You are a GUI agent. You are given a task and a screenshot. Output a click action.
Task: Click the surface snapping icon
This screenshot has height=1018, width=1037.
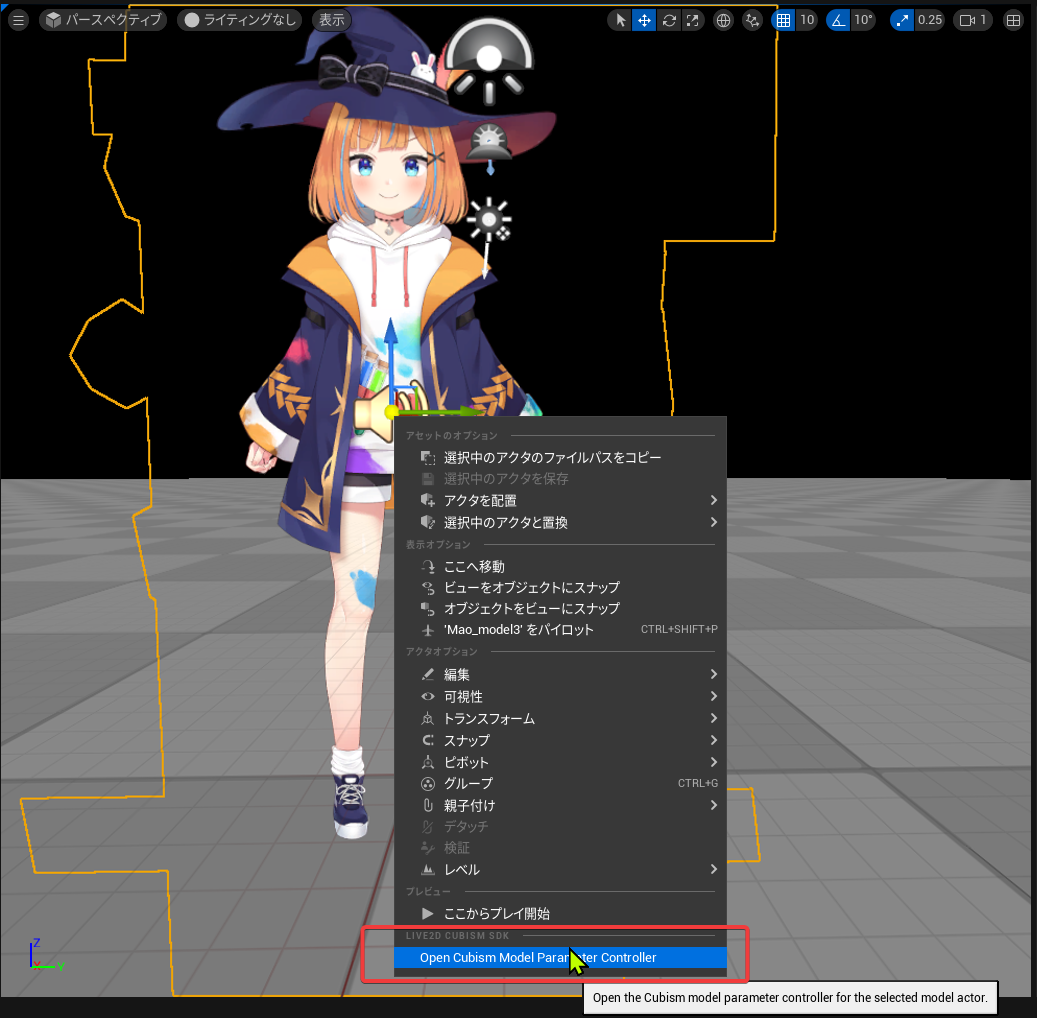[x=752, y=21]
